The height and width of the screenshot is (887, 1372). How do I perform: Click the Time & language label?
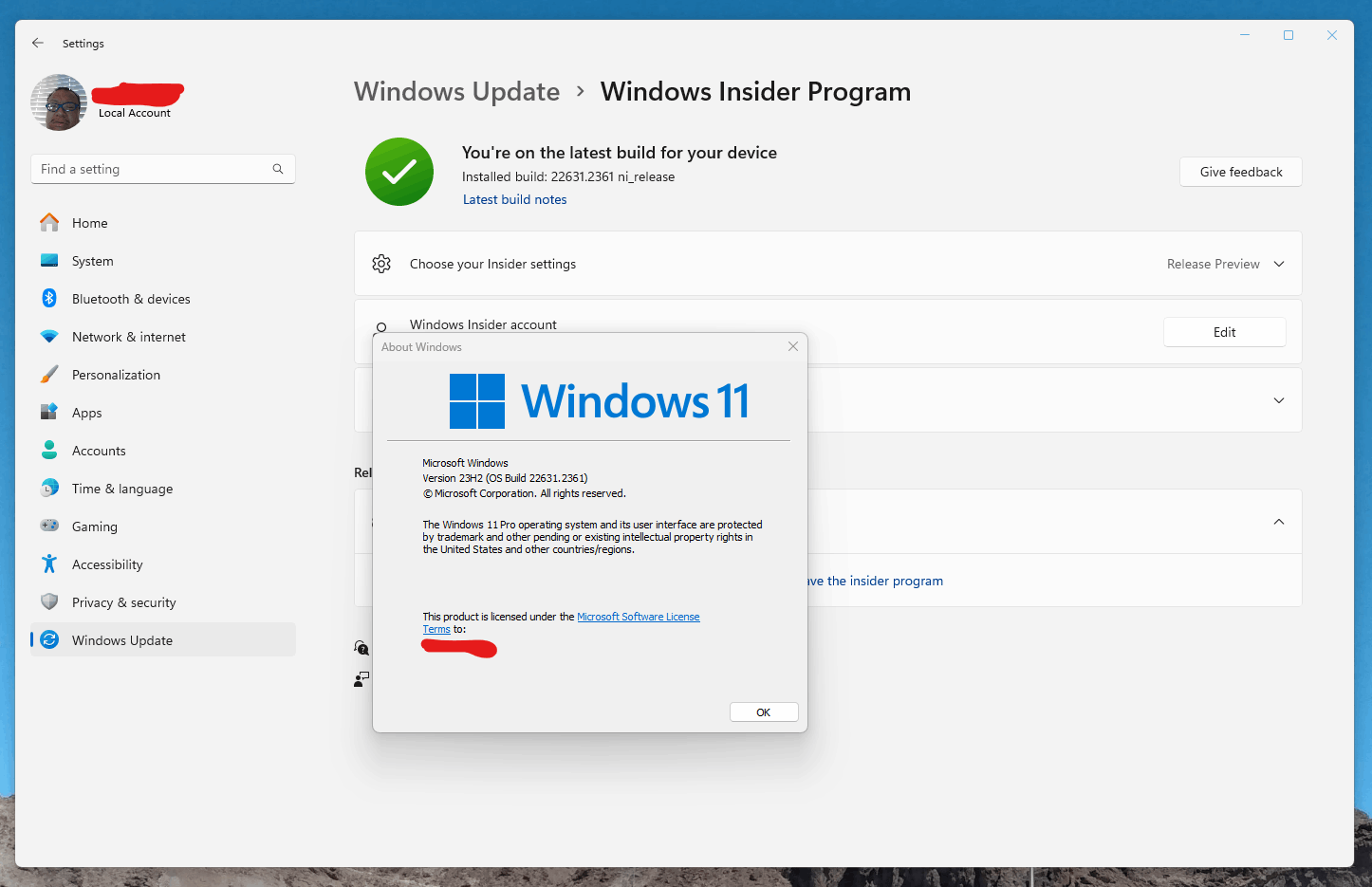point(122,489)
